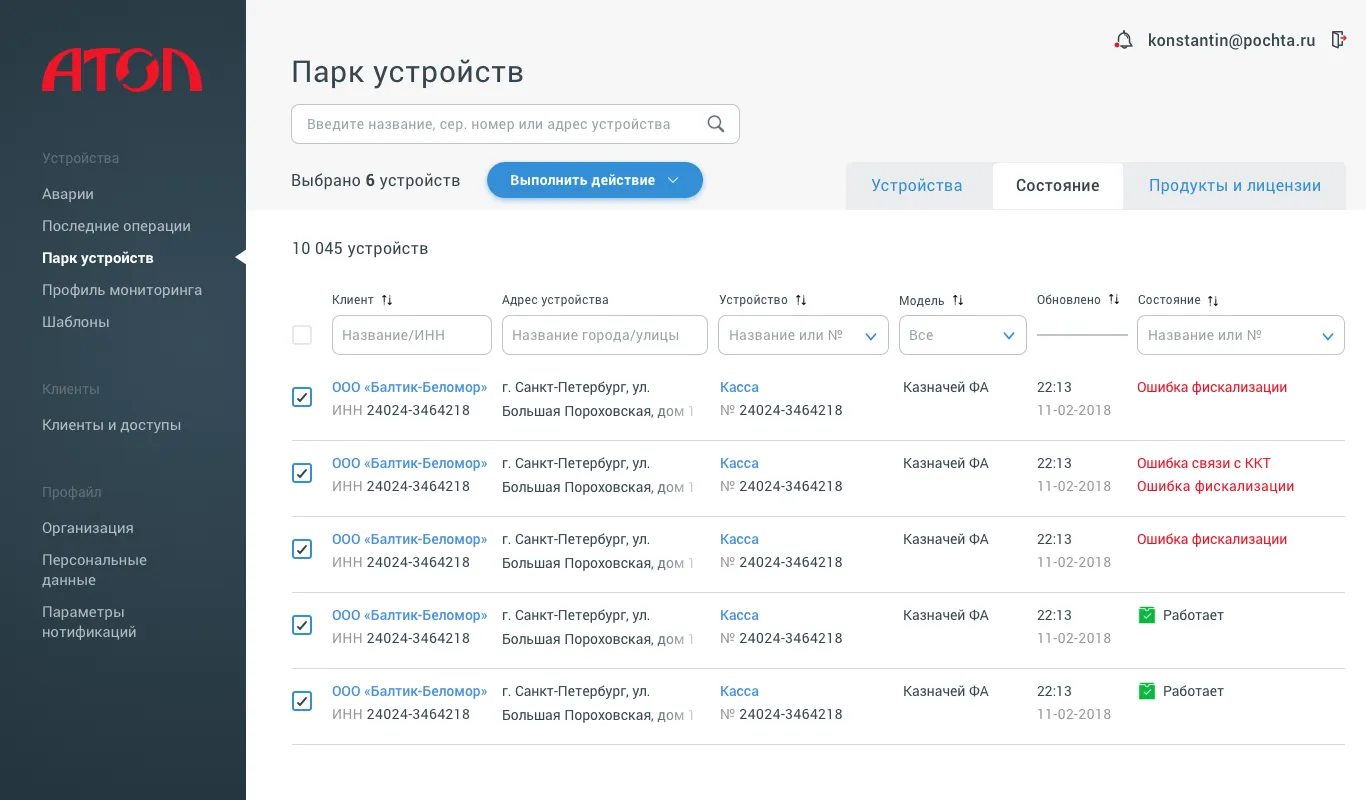This screenshot has height=800, width=1366.
Task: Click Казначей ФА model in the first row
Action: [946, 387]
